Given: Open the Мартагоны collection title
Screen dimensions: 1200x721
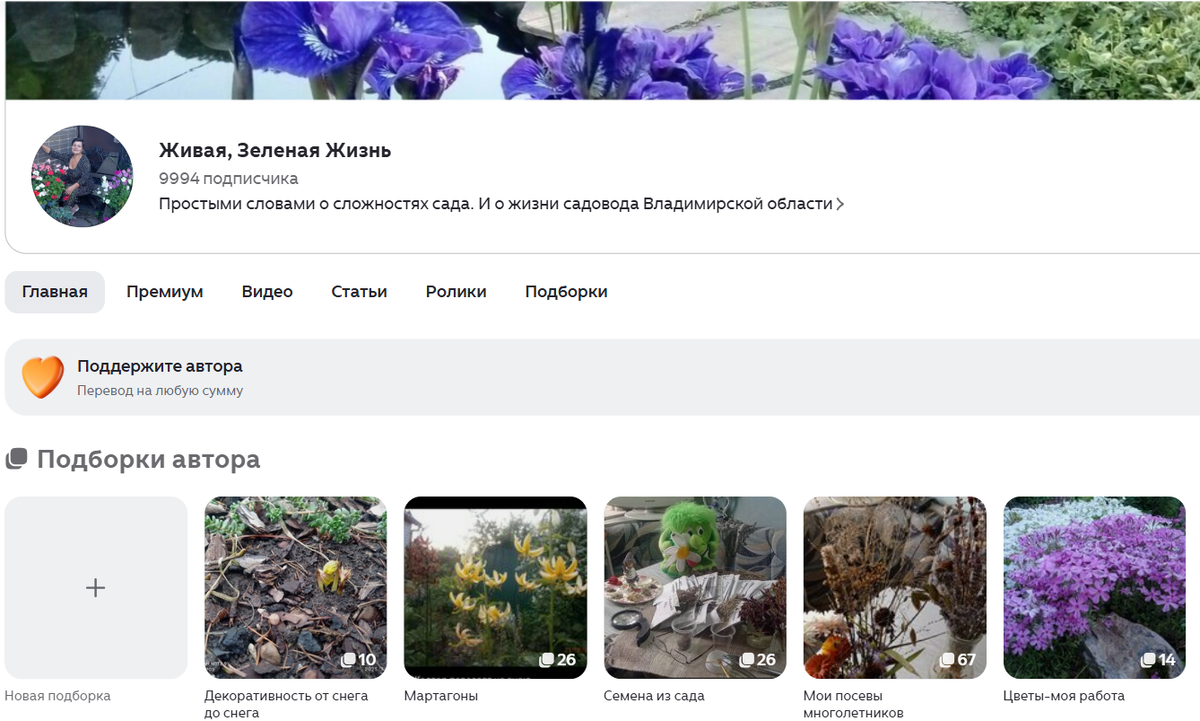Looking at the screenshot, I should (x=441, y=696).
